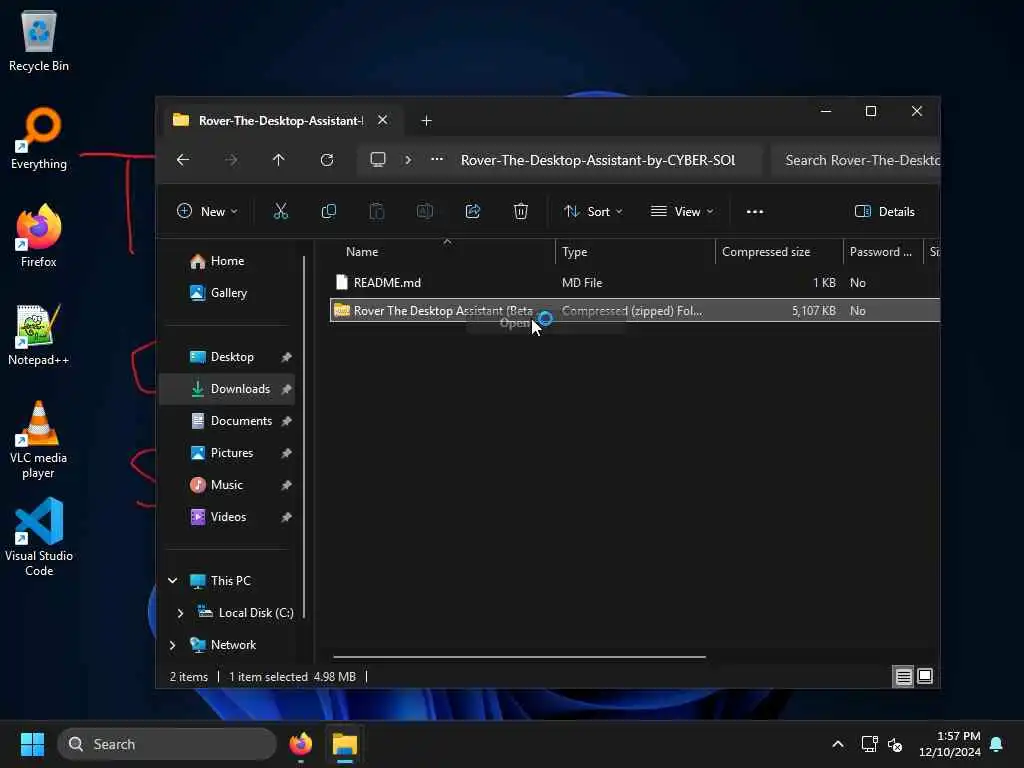Click the 5,107 KB size cell
This screenshot has height=768, width=1024.
814,311
